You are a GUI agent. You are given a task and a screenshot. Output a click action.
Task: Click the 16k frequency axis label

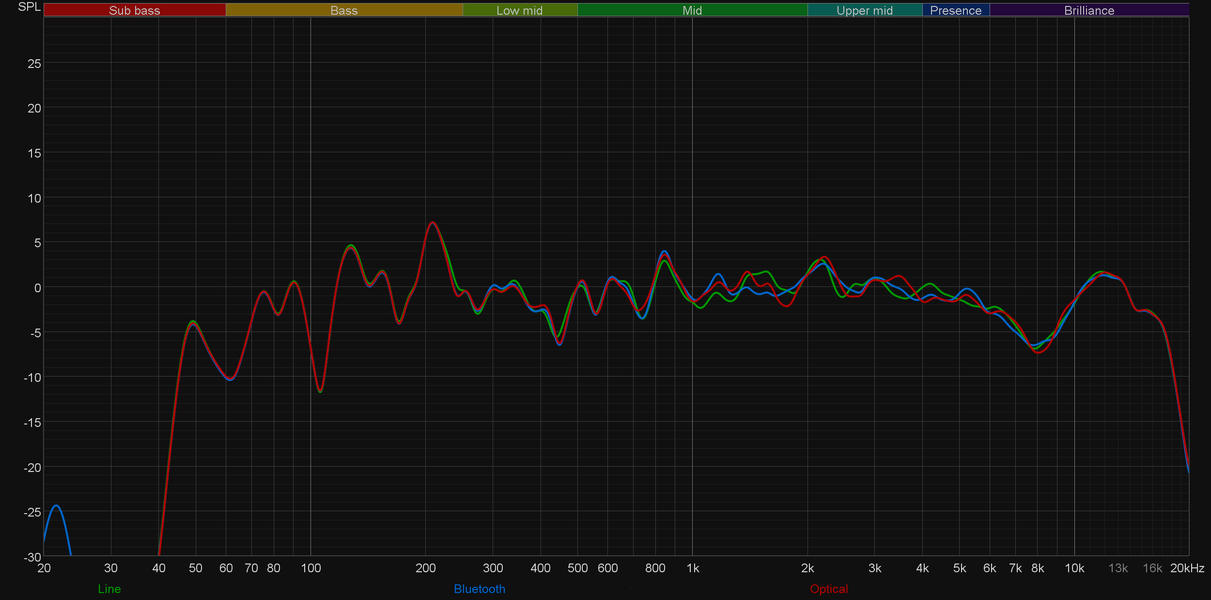tap(1153, 568)
